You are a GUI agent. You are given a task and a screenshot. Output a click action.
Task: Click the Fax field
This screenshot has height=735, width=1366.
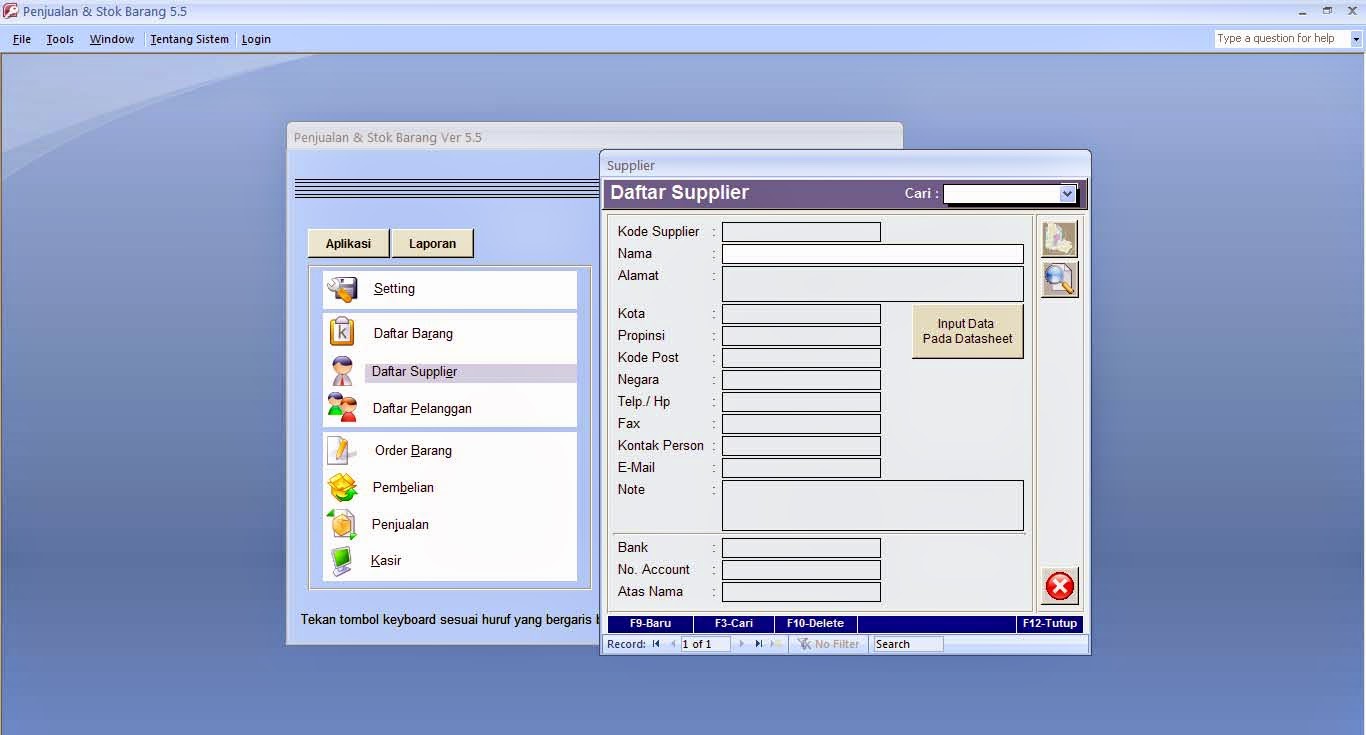801,424
